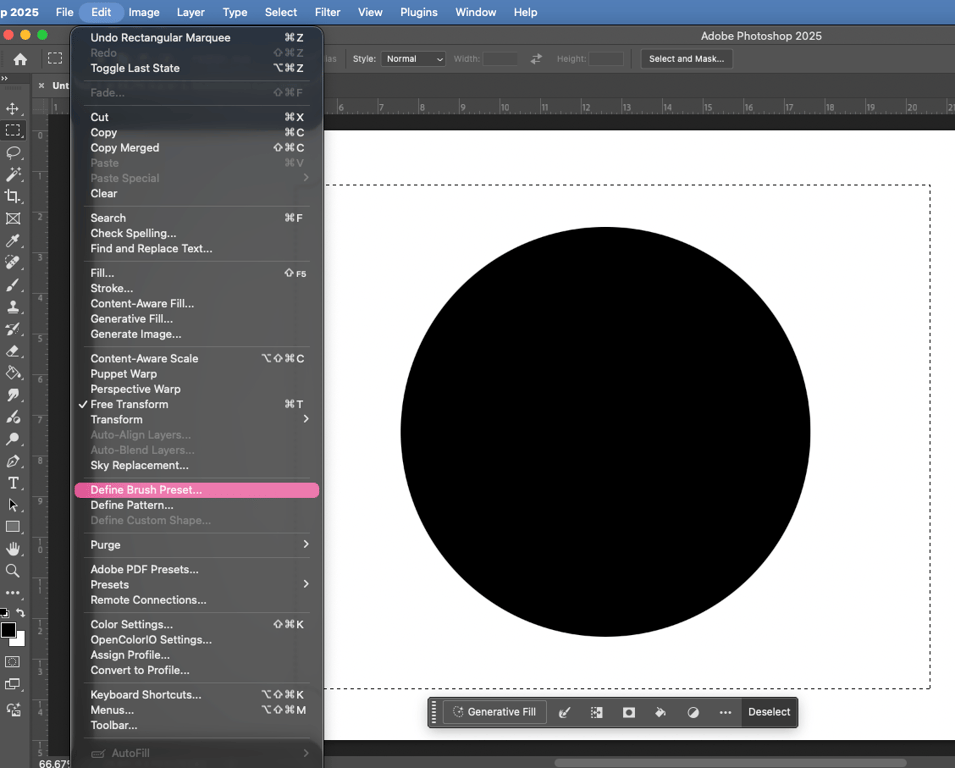Select the Horizontal Type tool
The width and height of the screenshot is (955, 768).
point(12,483)
